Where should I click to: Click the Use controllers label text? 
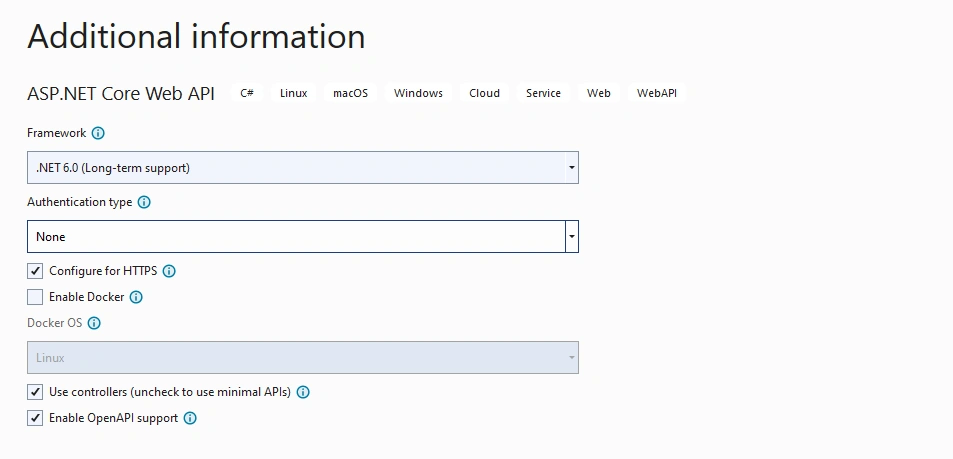170,392
